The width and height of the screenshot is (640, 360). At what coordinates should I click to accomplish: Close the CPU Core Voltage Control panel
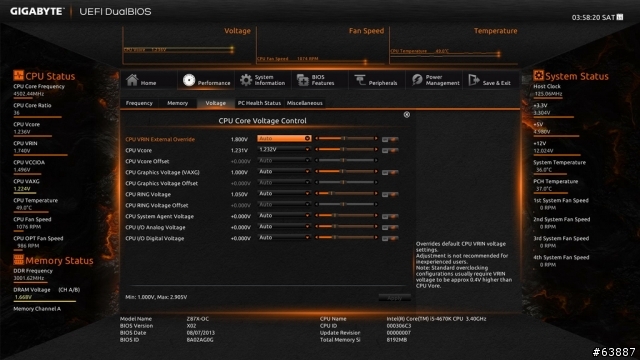[407, 115]
